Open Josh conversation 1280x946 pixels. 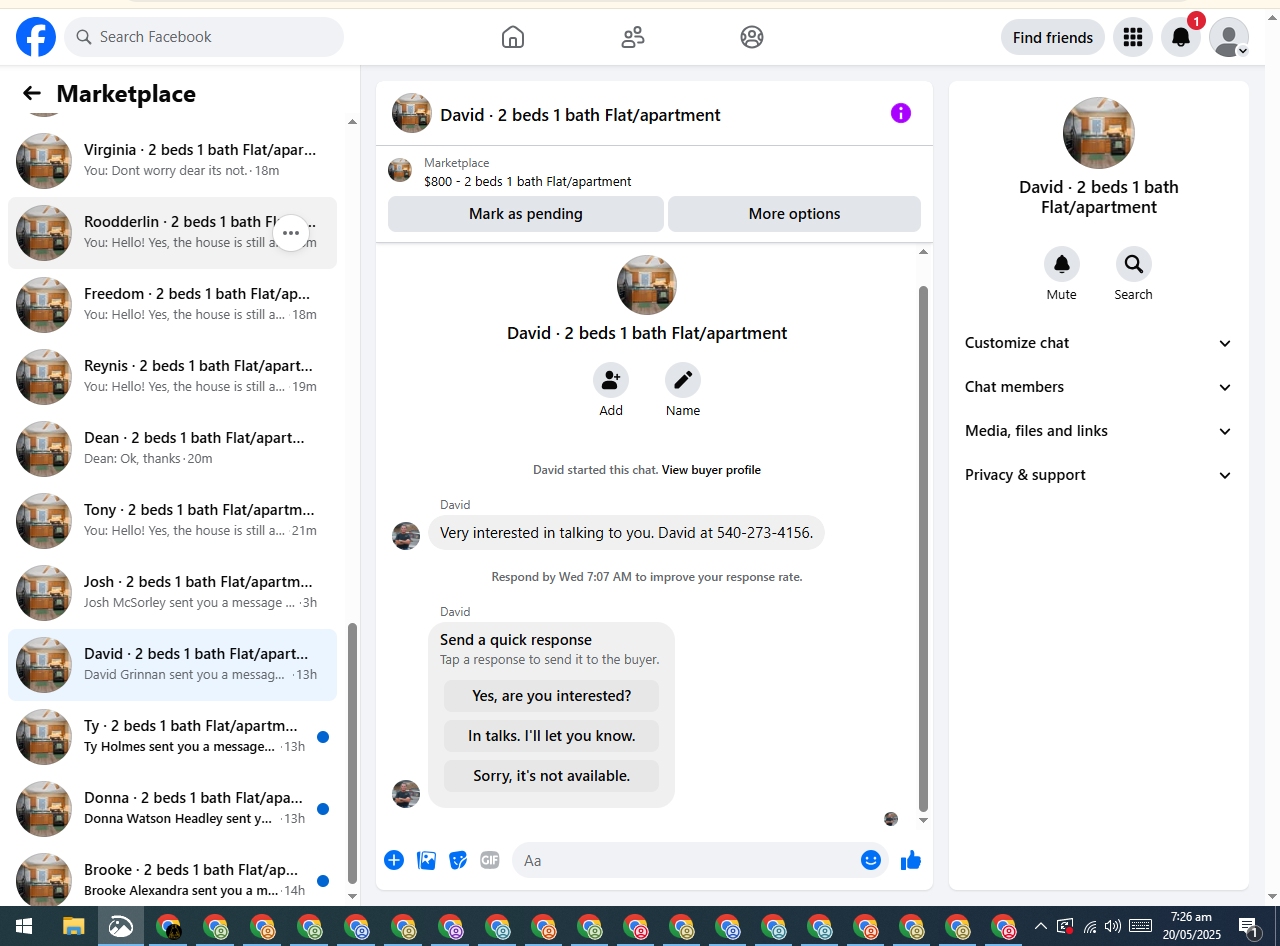point(172,592)
